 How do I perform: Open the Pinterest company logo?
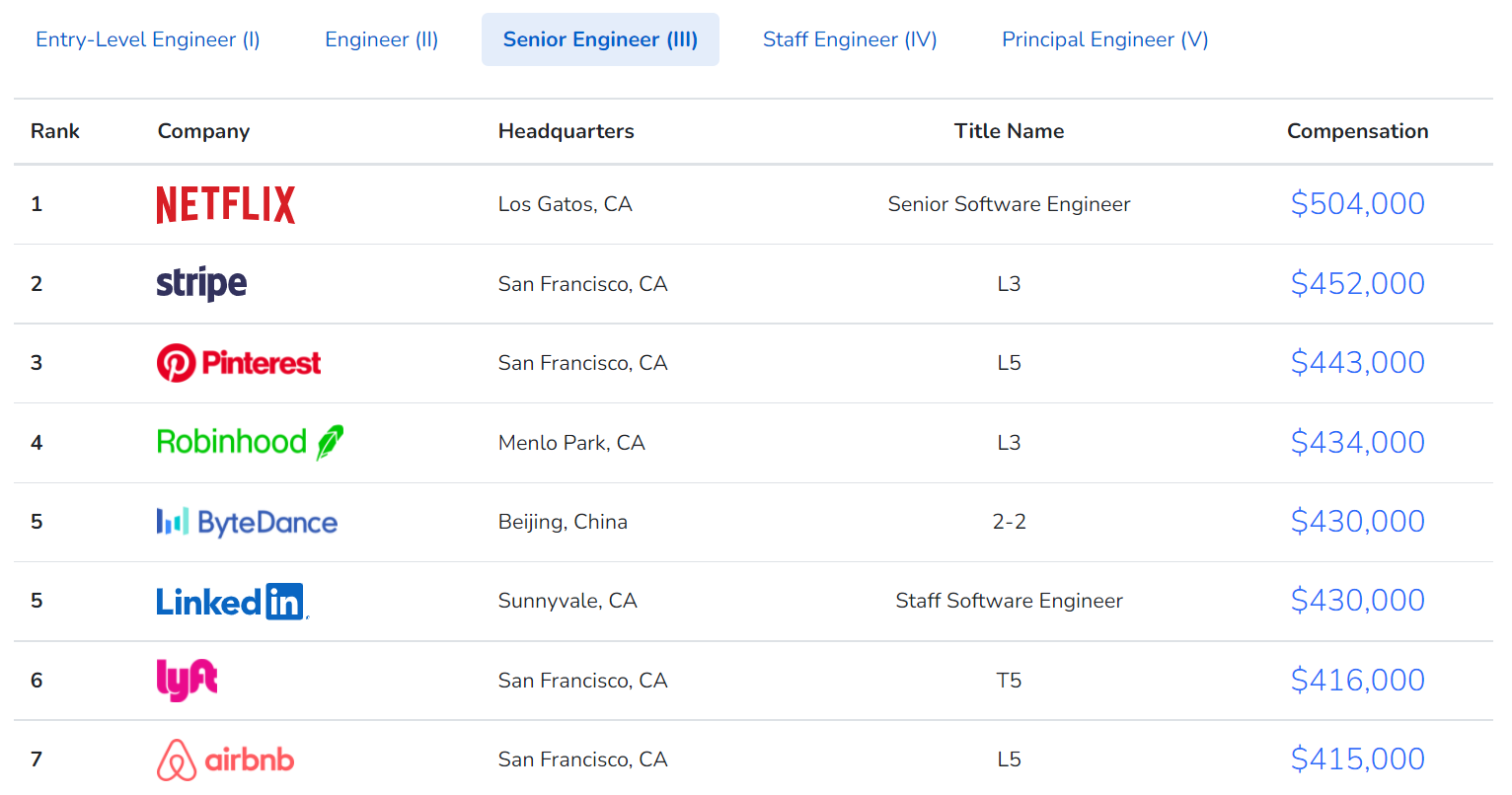point(239,363)
